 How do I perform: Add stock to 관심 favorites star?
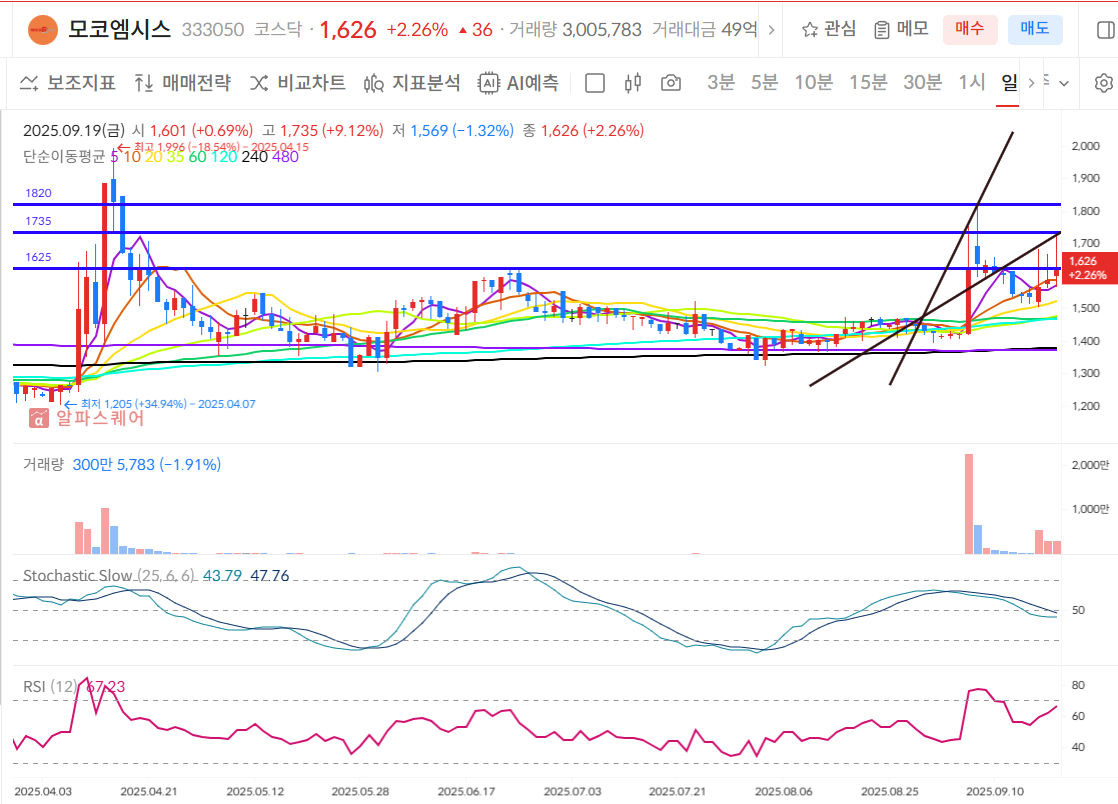[x=829, y=29]
